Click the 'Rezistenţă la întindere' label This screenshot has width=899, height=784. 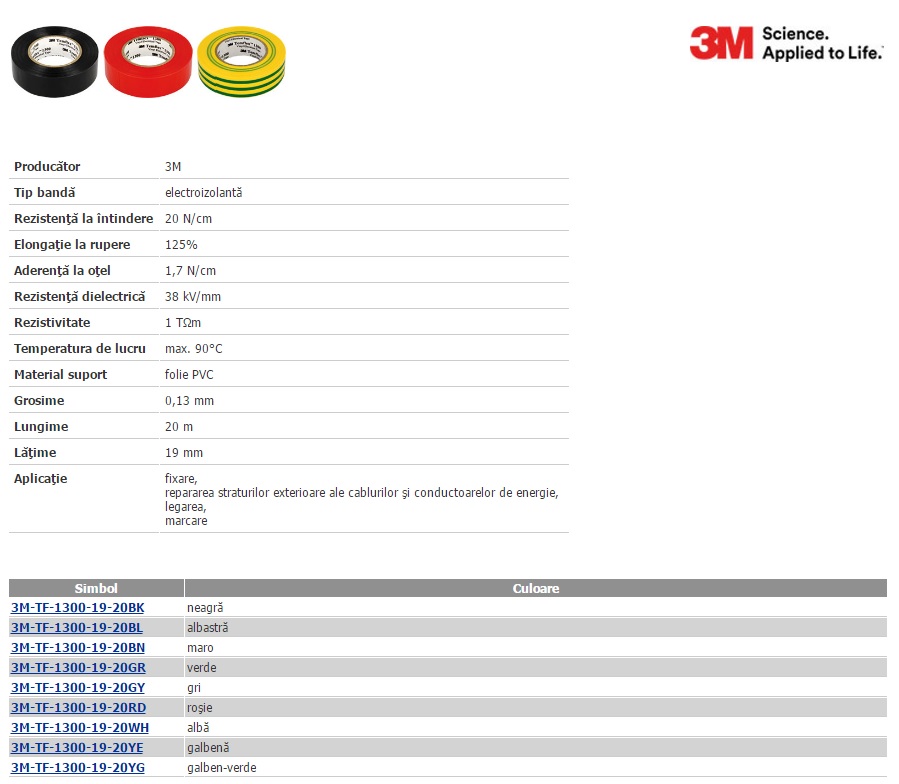pos(84,219)
